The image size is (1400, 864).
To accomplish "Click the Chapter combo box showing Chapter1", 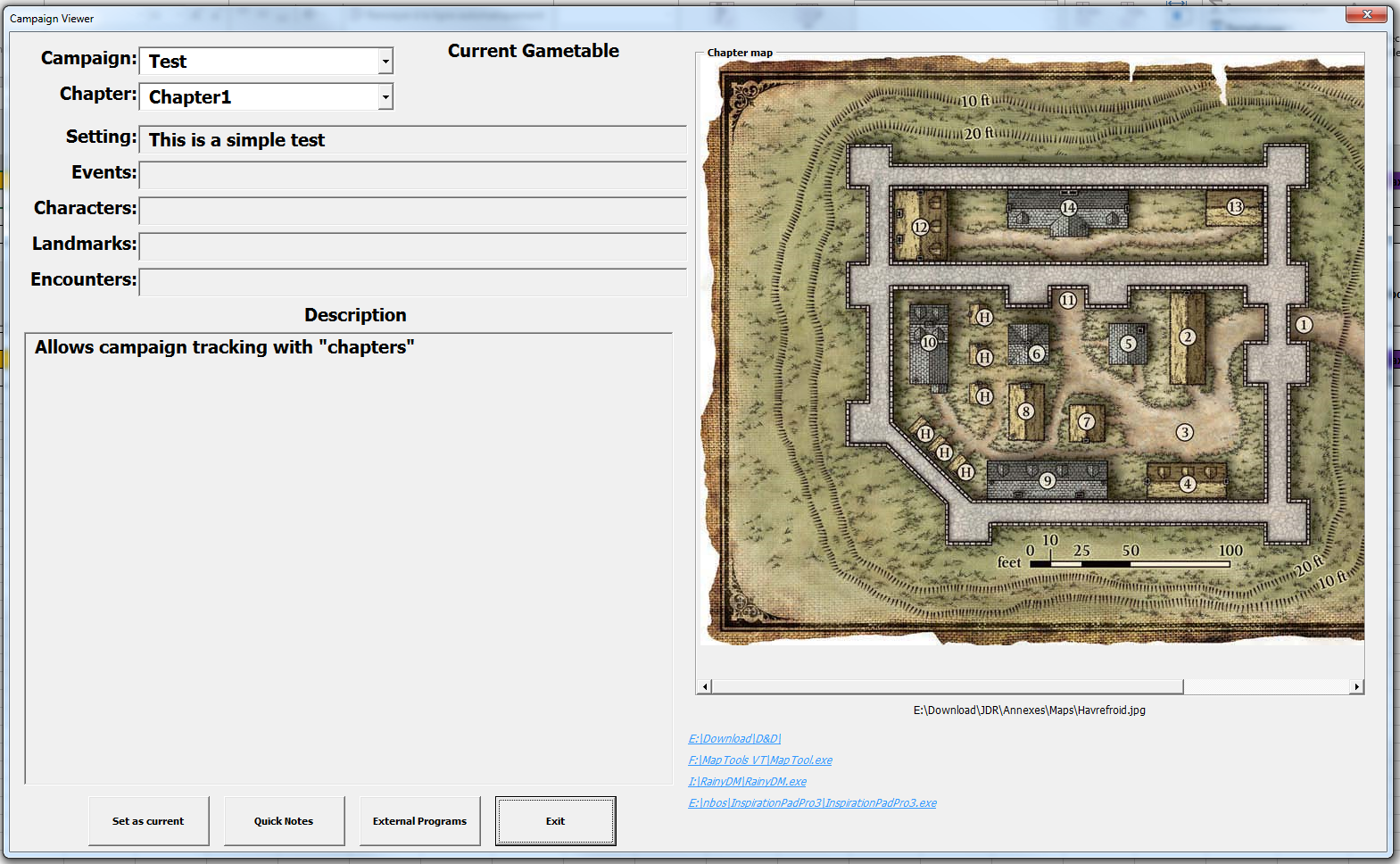I will click(266, 96).
